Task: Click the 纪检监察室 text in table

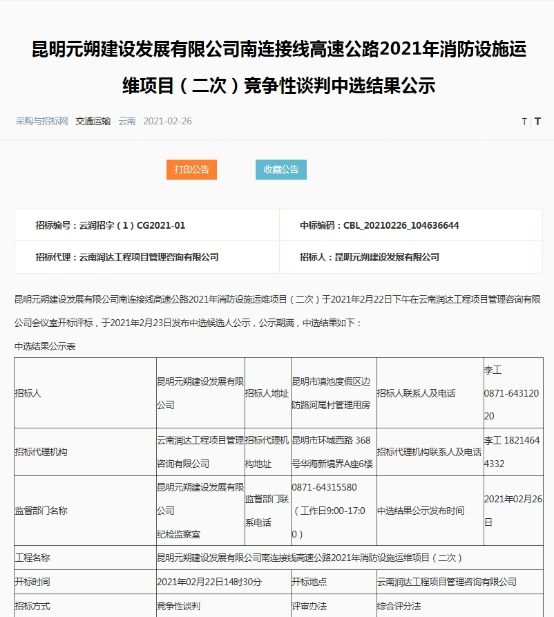Action: 179,534
